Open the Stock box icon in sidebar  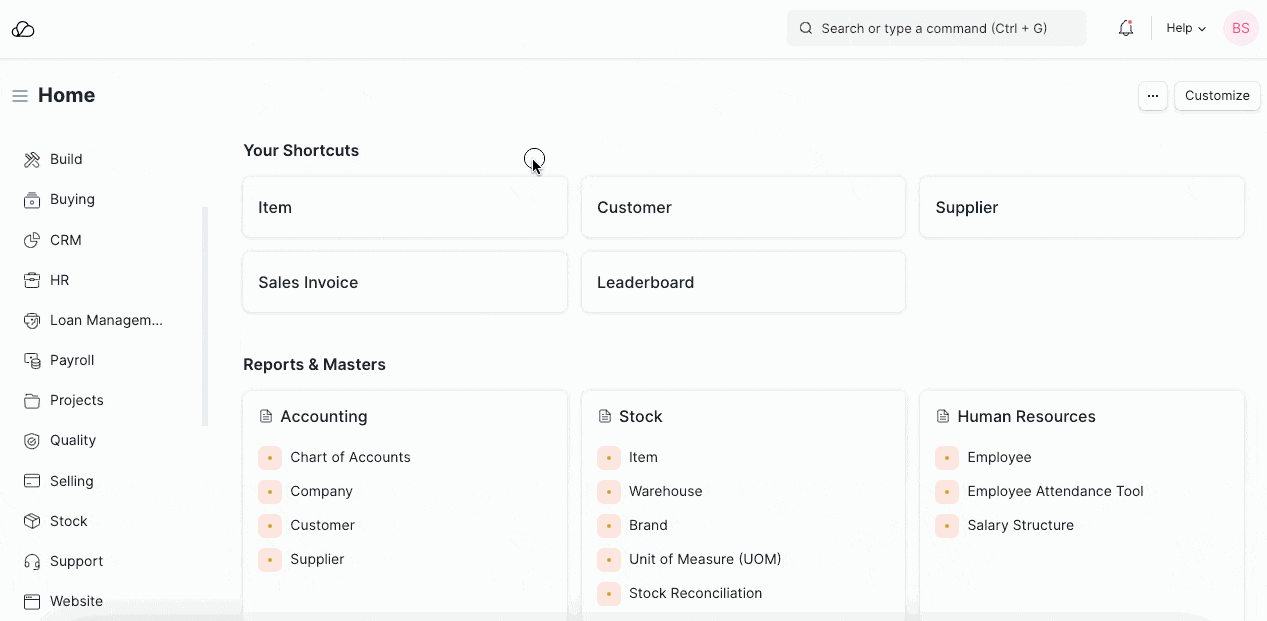pos(32,521)
